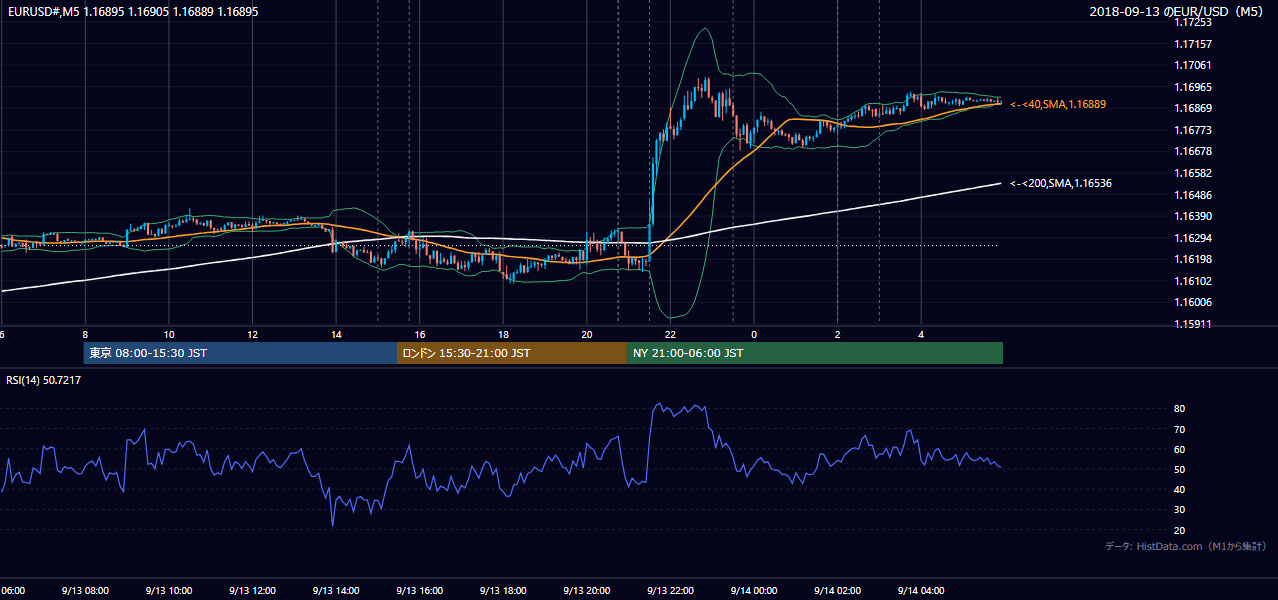1278x600 pixels.
Task: Click price level 1.16773 on the price axis
Action: [1193, 130]
